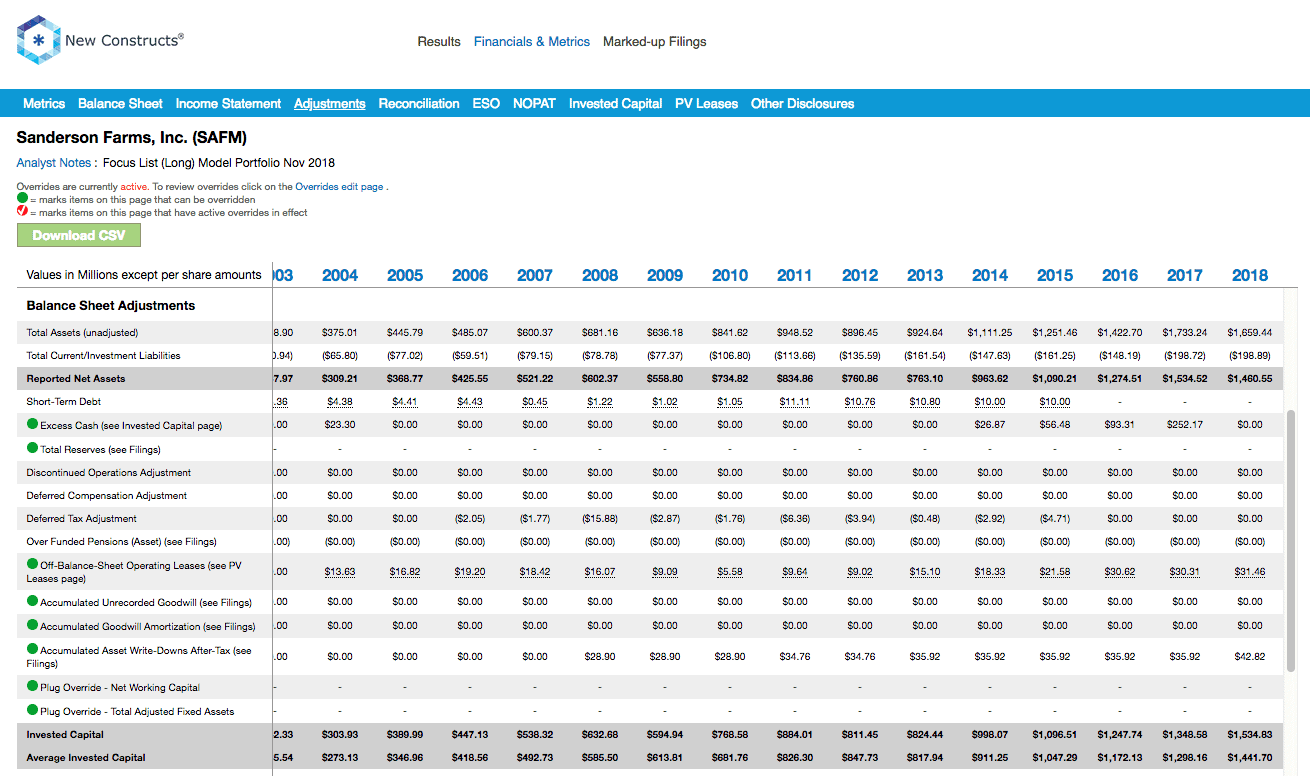
Task: Select the Sanderson Farms, Inc. (SAFM) heading
Action: (x=131, y=138)
